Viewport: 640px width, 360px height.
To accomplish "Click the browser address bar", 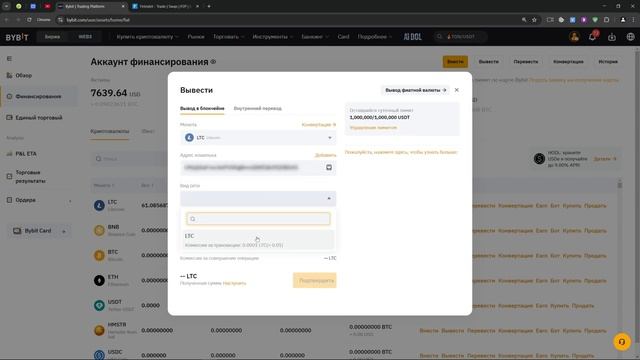I will (x=286, y=20).
